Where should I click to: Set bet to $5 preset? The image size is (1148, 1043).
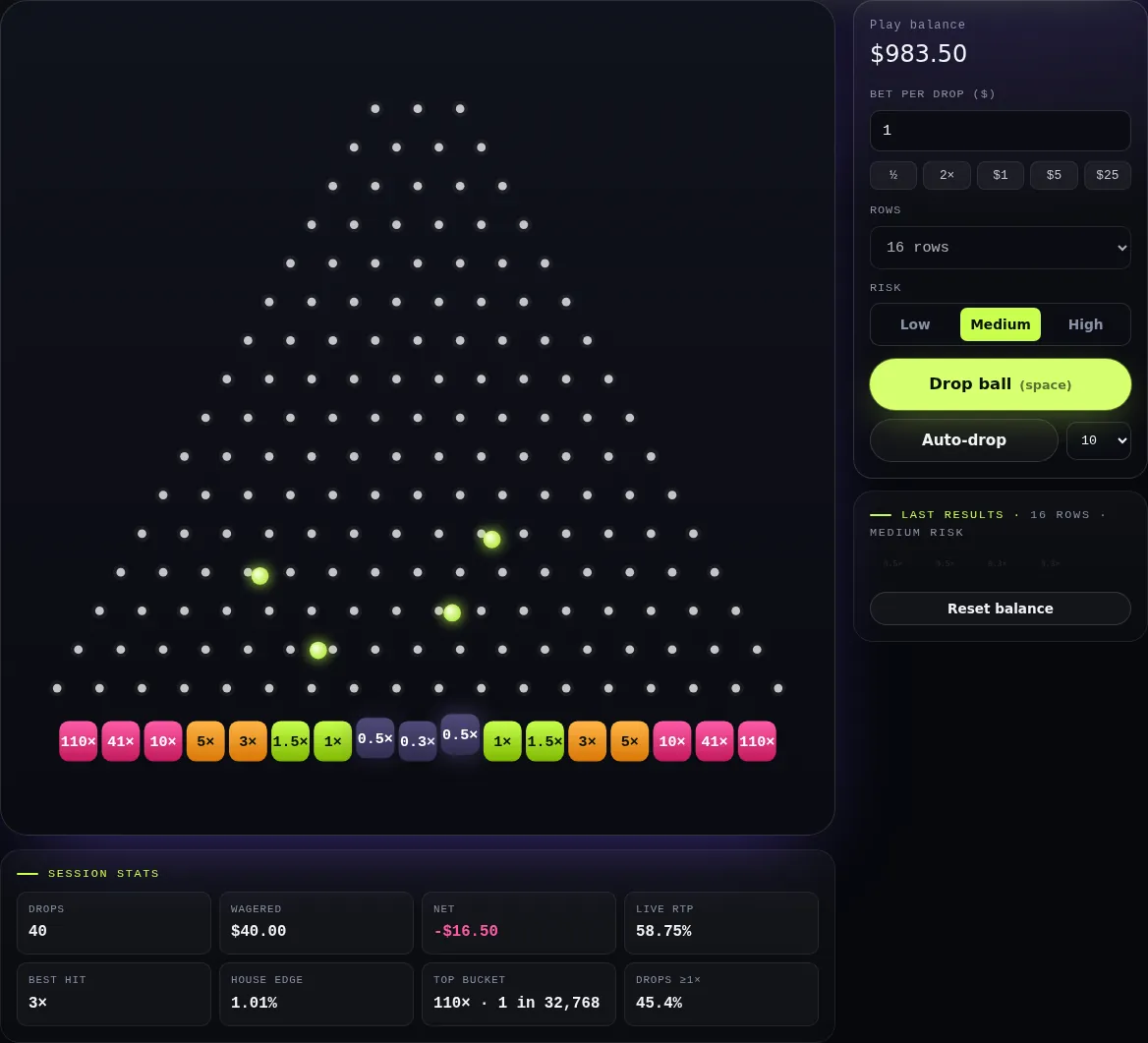click(x=1054, y=175)
